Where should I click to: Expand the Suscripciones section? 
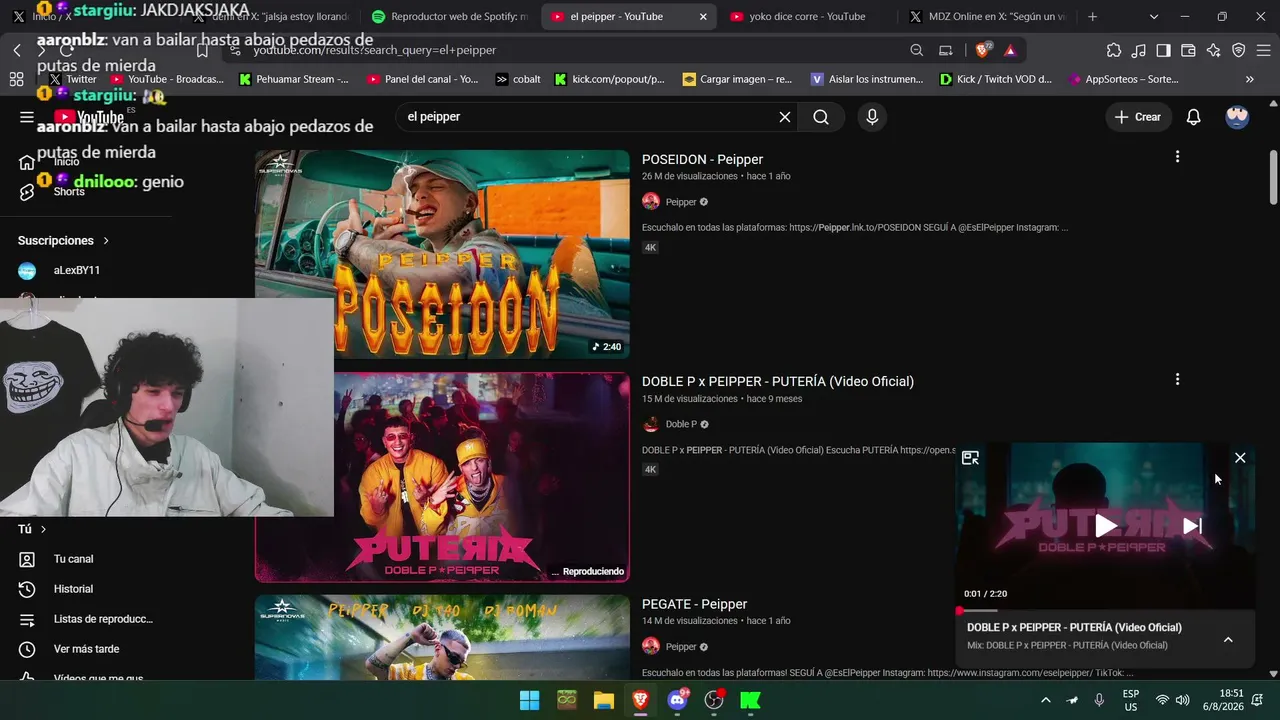(x=63, y=241)
